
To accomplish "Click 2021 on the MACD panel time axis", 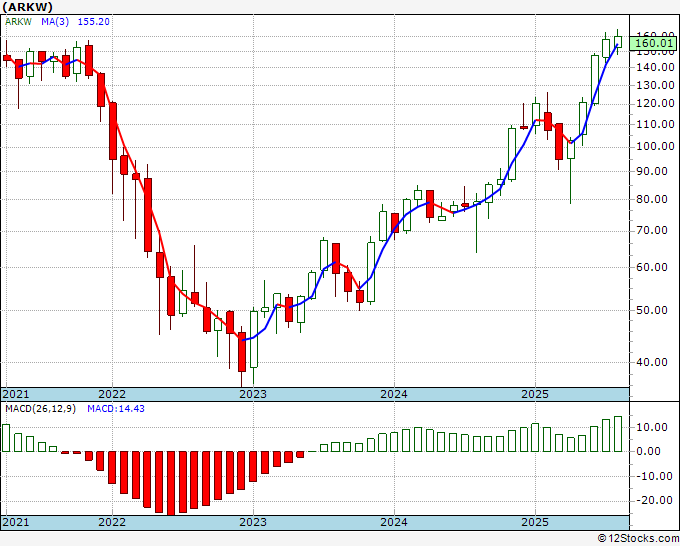I will pyautogui.click(x=15, y=522).
